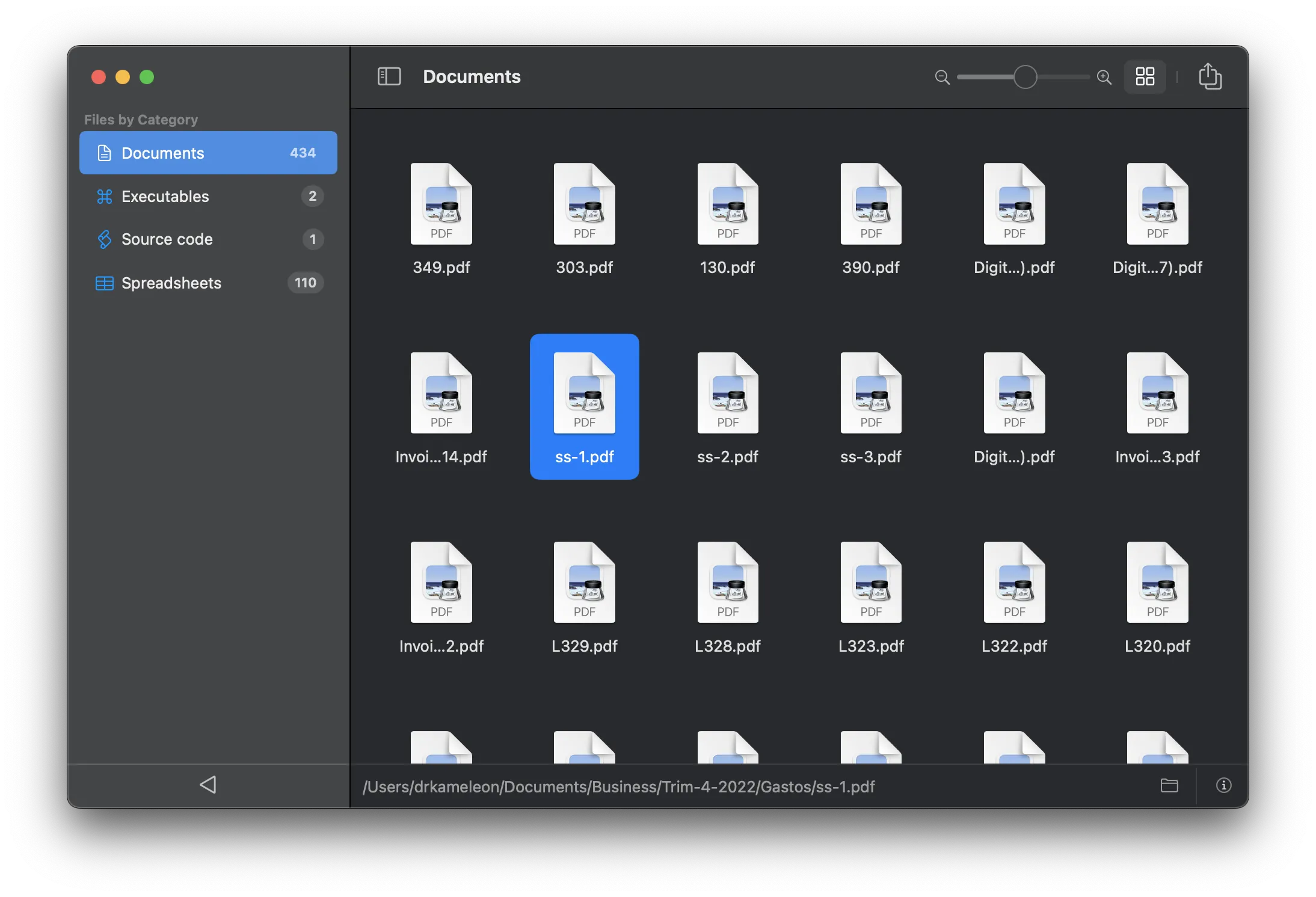Open the info circle icon

coord(1223,786)
